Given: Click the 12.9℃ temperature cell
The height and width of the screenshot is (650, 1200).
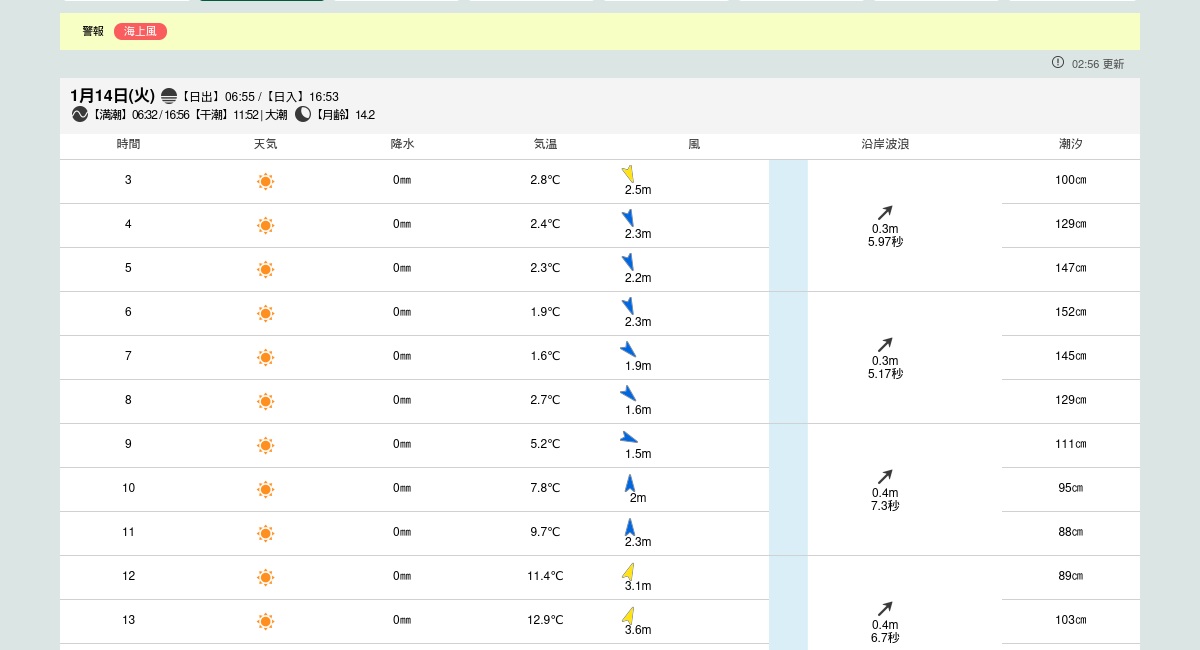Looking at the screenshot, I should click(x=545, y=620).
